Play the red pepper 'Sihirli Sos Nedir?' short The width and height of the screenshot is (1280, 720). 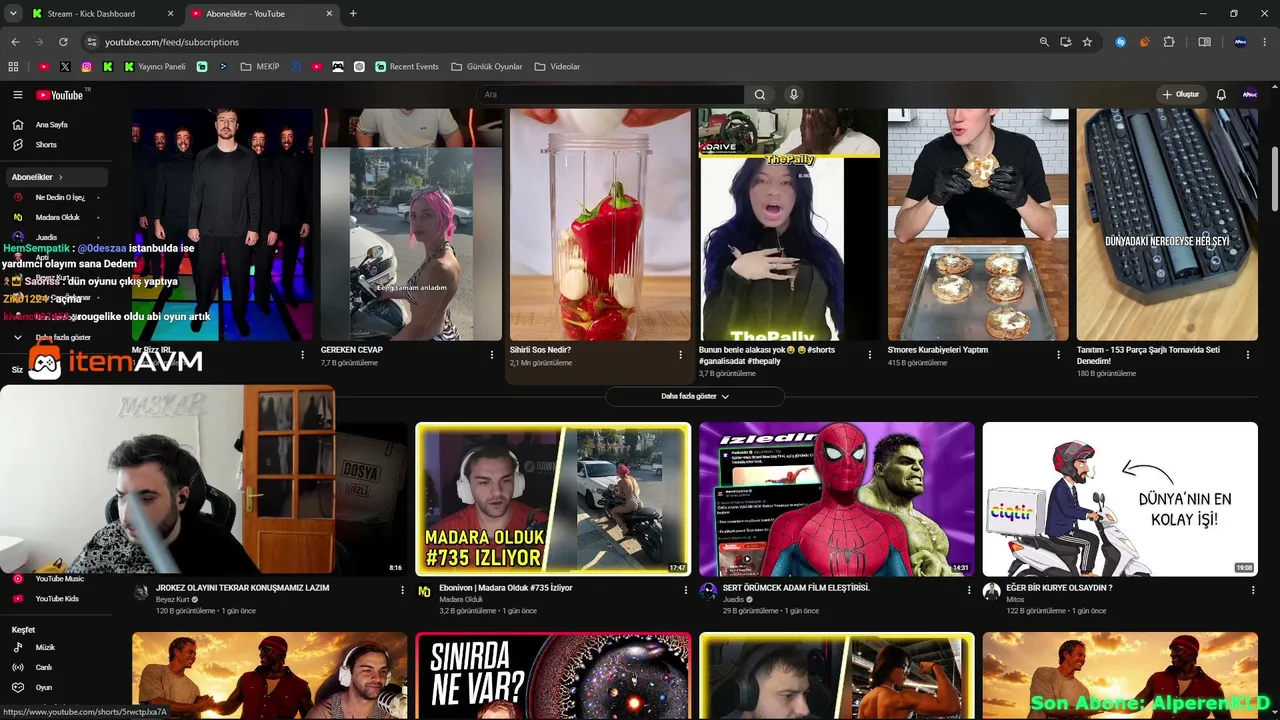pos(600,225)
